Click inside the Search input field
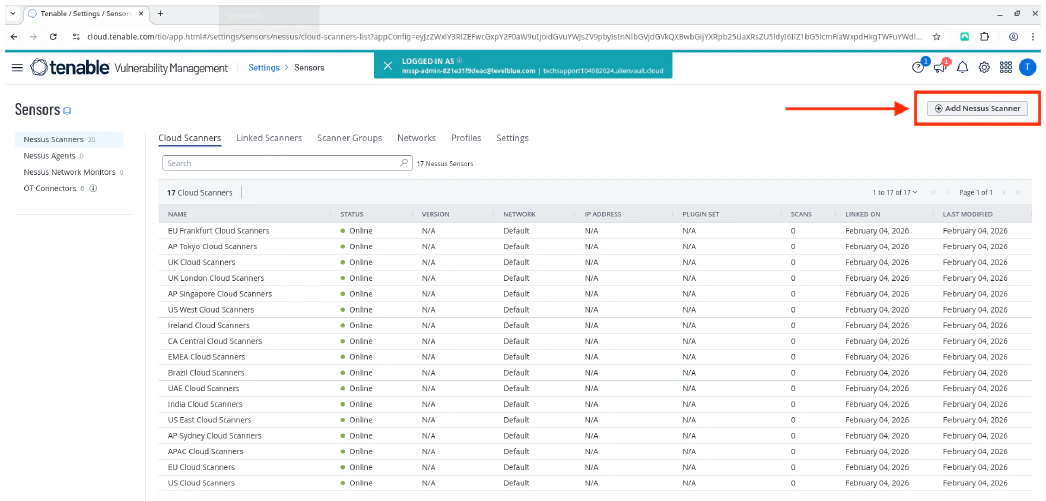 287,163
